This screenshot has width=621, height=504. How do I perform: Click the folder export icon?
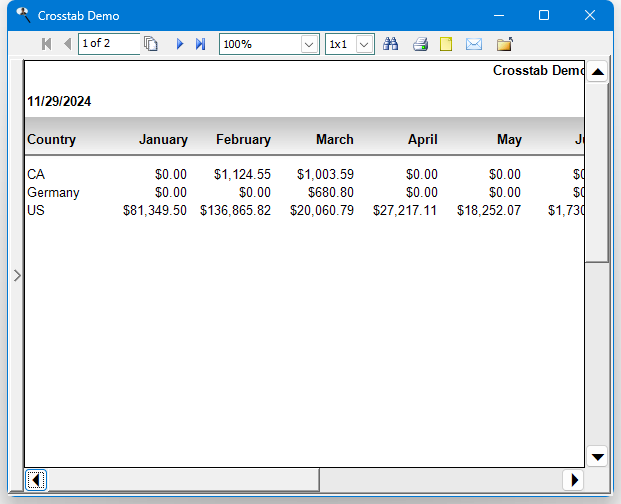point(505,44)
